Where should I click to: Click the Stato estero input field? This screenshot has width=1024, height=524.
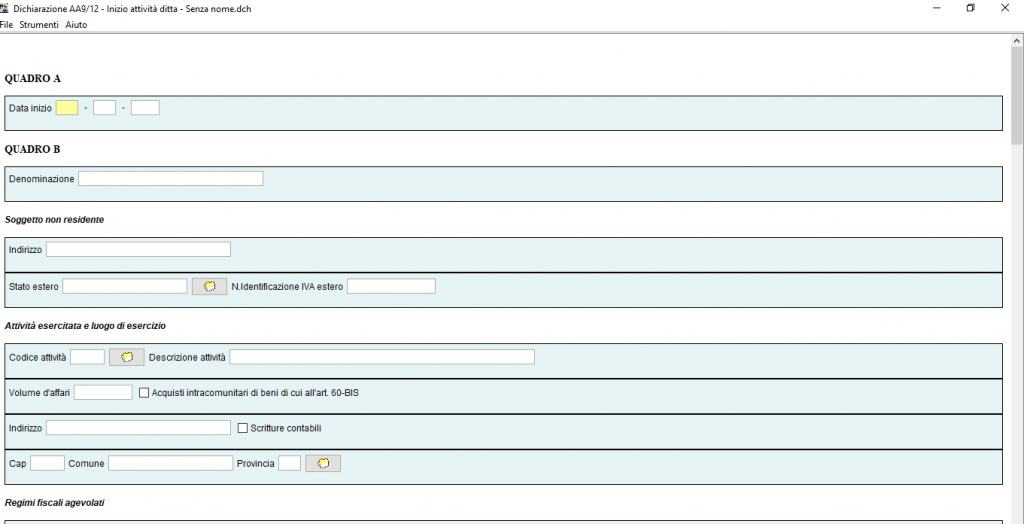click(124, 286)
